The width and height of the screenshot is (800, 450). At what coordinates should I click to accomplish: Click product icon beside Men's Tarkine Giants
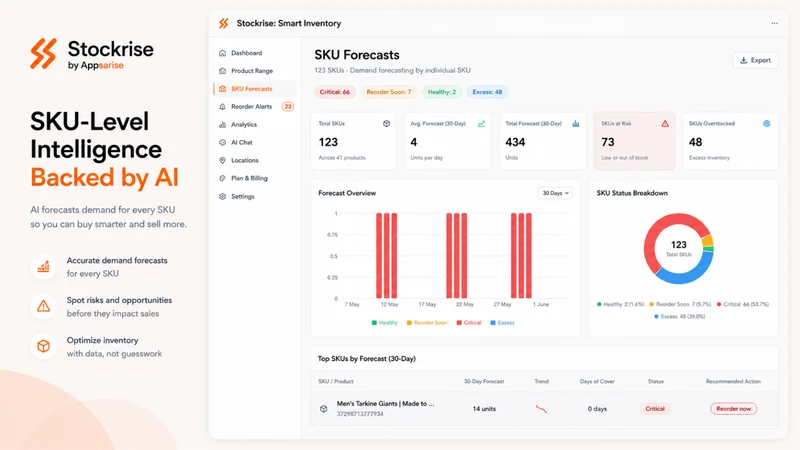(323, 409)
